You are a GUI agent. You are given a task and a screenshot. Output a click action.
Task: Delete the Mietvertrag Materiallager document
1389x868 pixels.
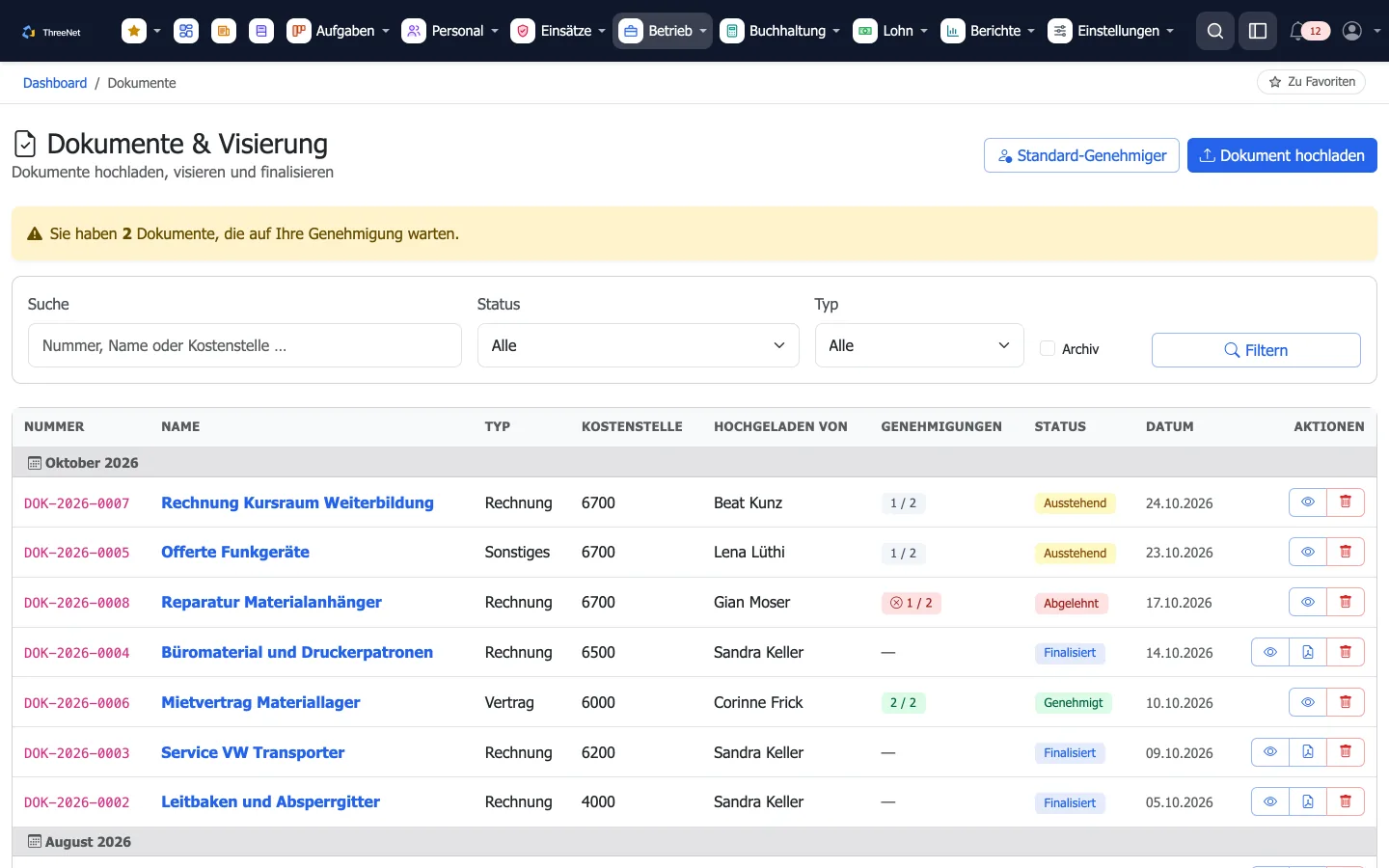point(1346,703)
